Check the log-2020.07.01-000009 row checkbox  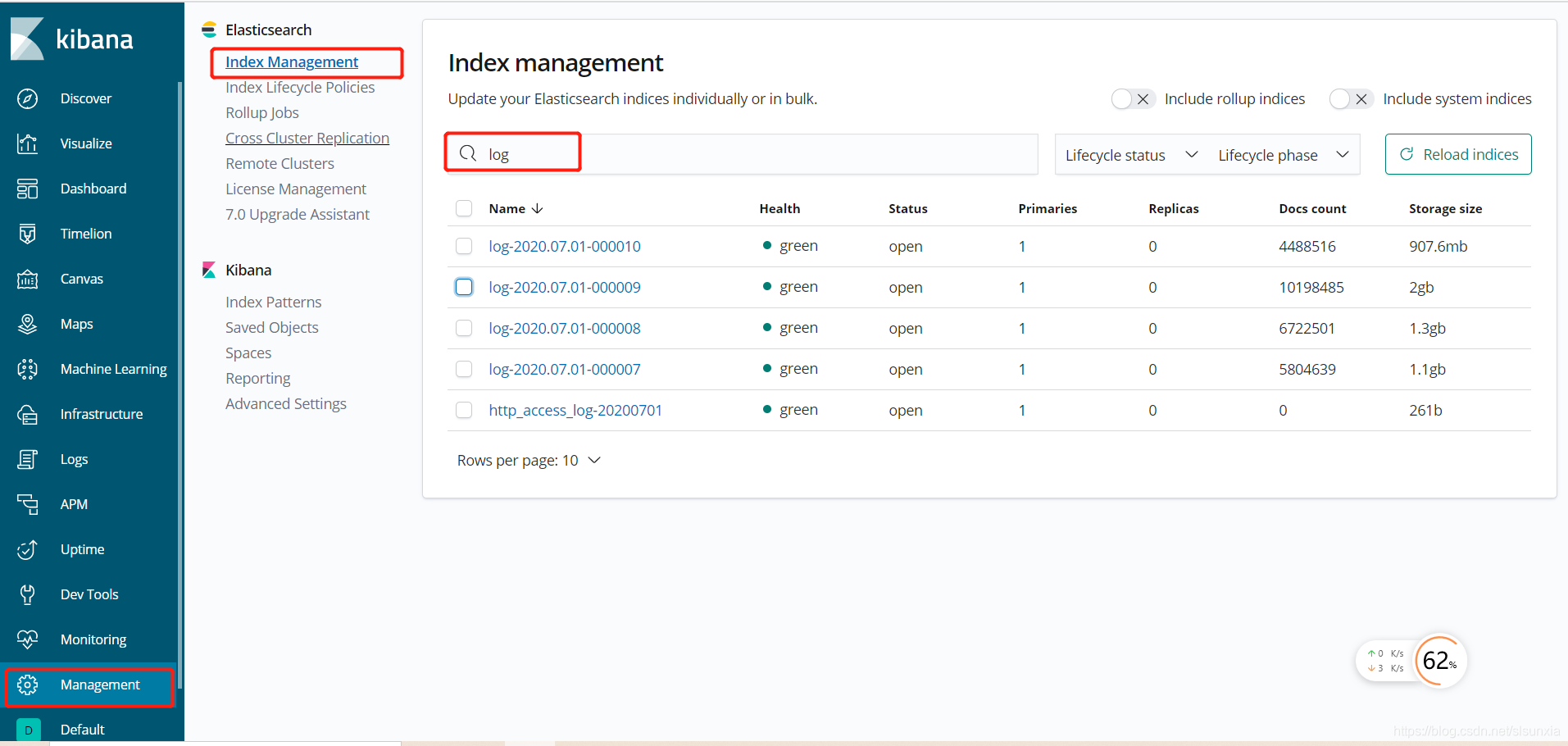pos(464,287)
